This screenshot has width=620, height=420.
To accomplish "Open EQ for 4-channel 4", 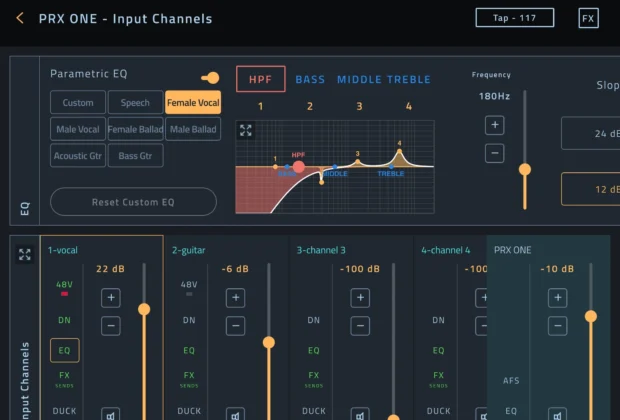I will (x=438, y=350).
